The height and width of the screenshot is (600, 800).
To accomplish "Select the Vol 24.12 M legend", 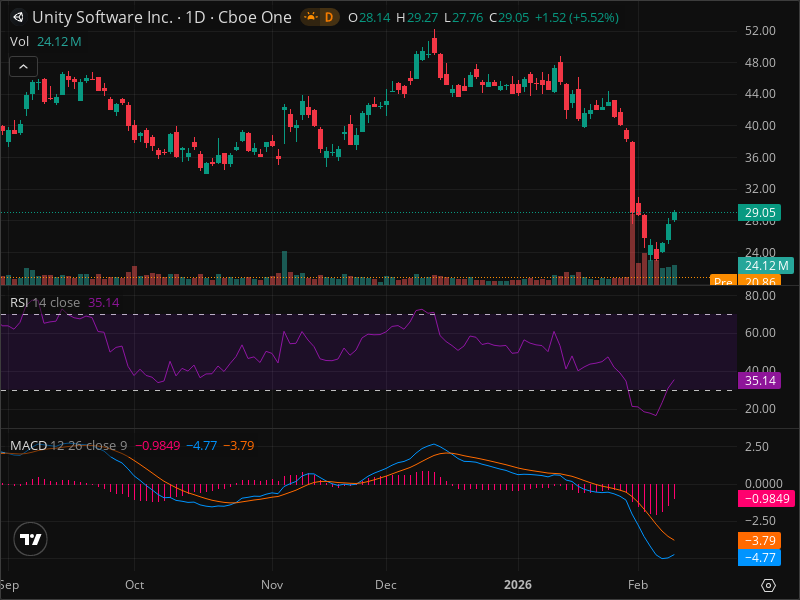I will click(45, 41).
